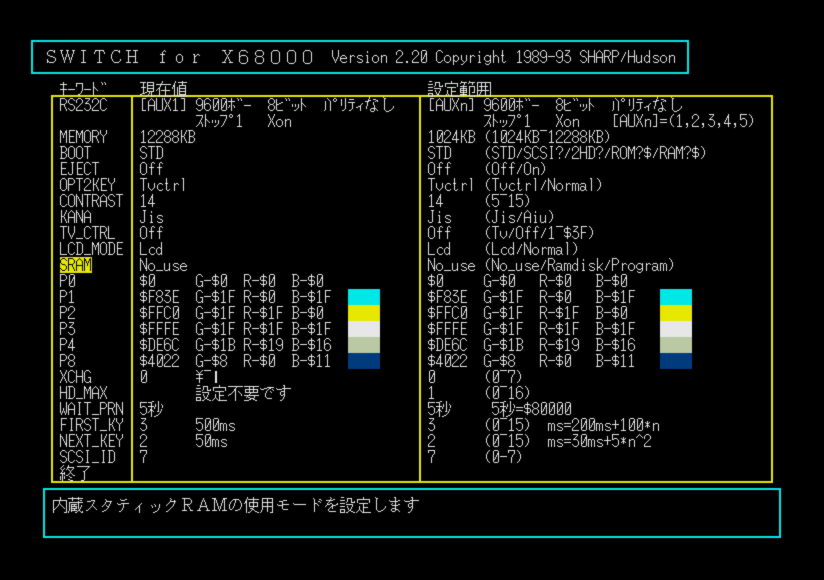Viewport: 824px width, 580px height.
Task: Click the cyan P1 swatch in setting range
Action: 676,297
